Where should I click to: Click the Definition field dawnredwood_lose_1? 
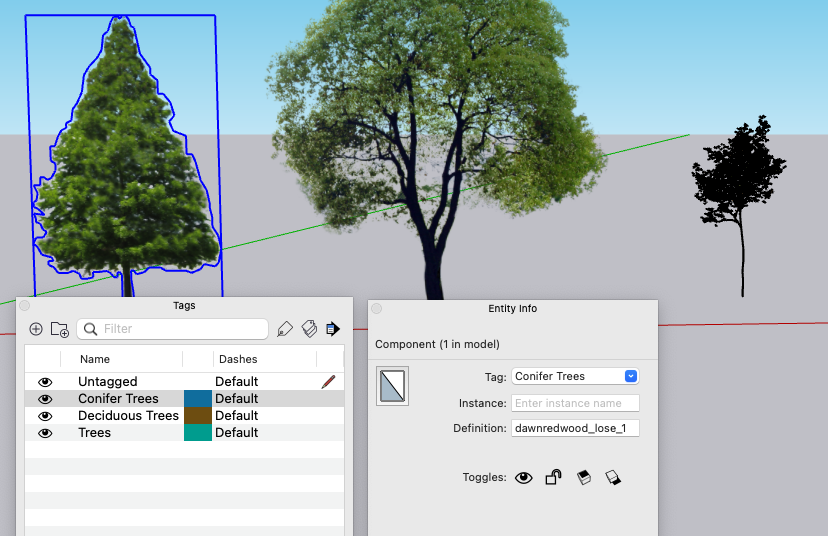point(575,428)
